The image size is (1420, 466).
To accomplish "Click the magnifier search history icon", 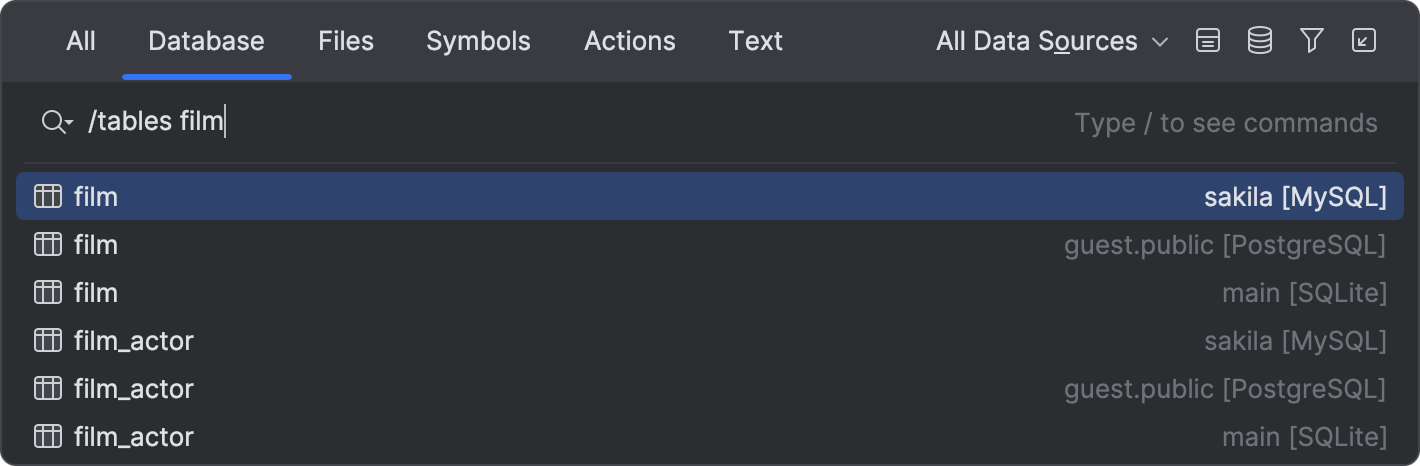I will pos(56,123).
